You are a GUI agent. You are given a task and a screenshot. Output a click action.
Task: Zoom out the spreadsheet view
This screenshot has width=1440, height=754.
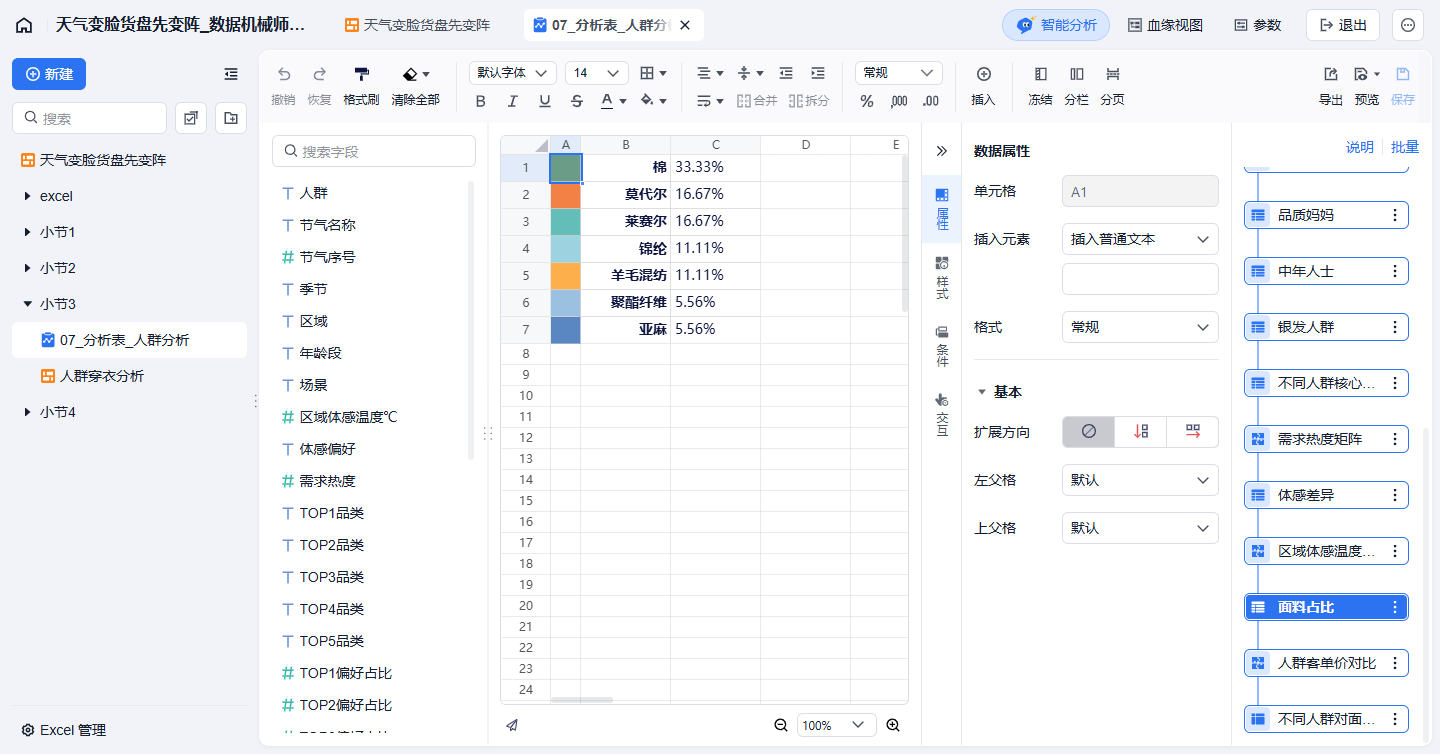(x=781, y=725)
